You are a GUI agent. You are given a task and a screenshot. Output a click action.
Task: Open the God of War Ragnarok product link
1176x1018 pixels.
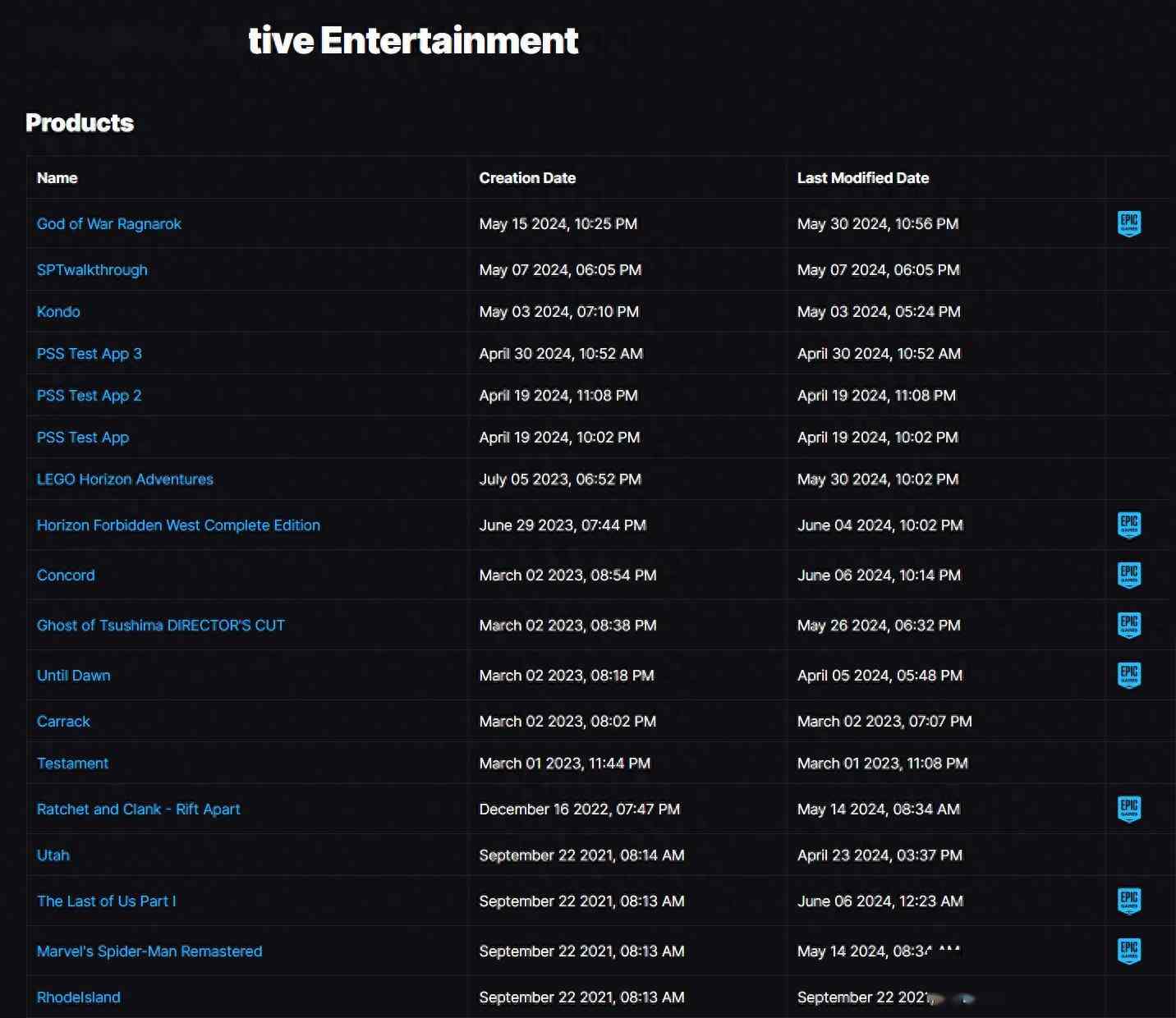tap(109, 224)
